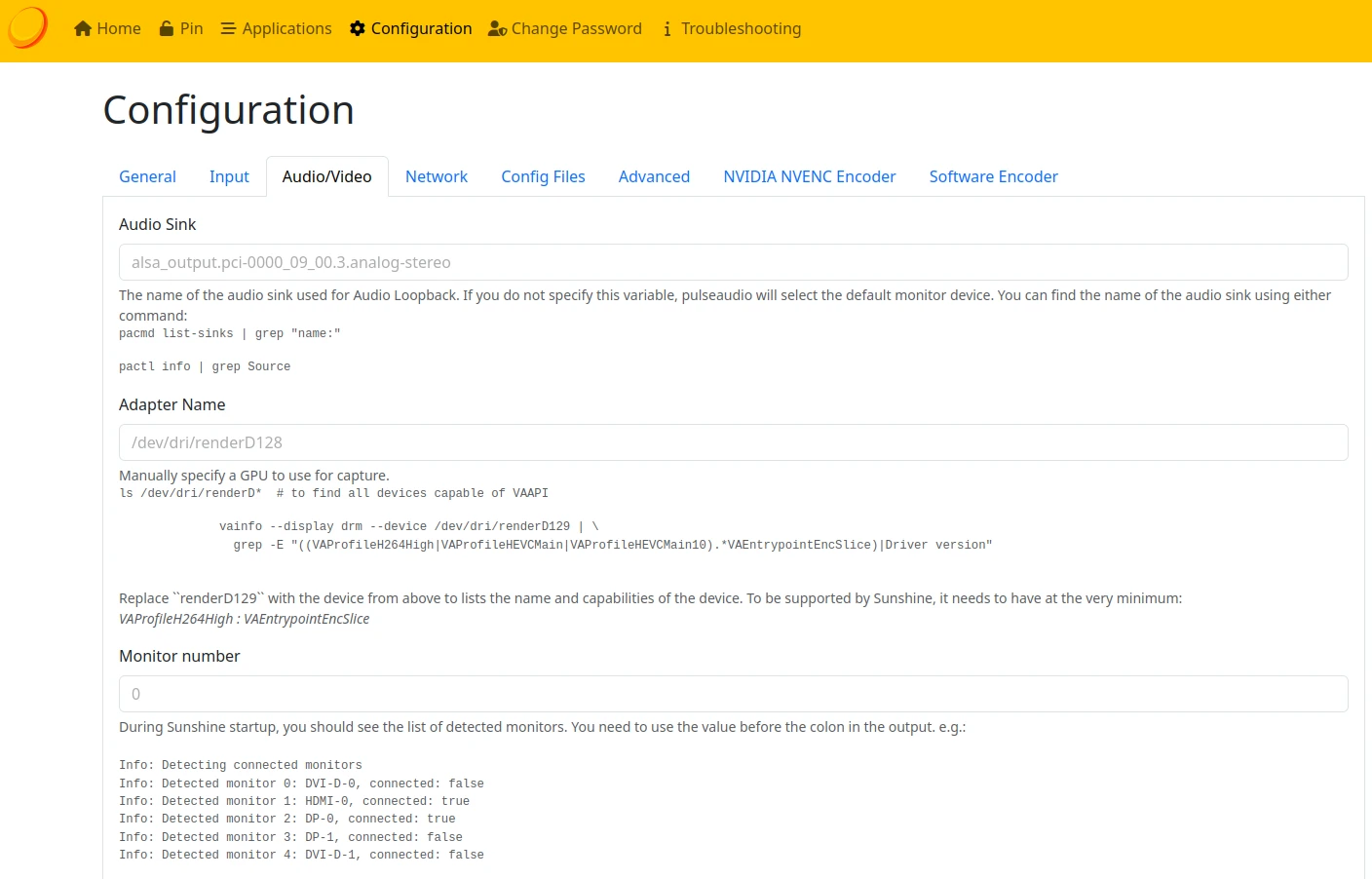The width and height of the screenshot is (1372, 879).
Task: Click the Applications list icon
Action: pos(228,29)
